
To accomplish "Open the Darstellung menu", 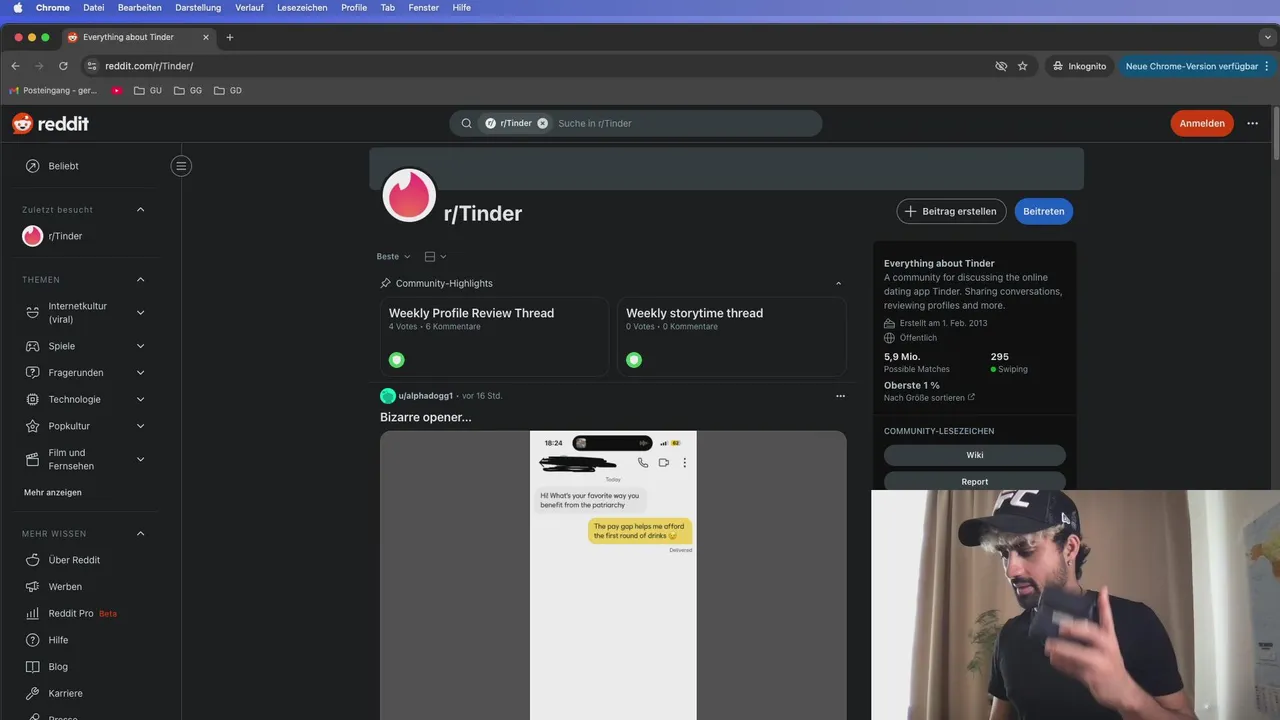I will click(x=198, y=7).
